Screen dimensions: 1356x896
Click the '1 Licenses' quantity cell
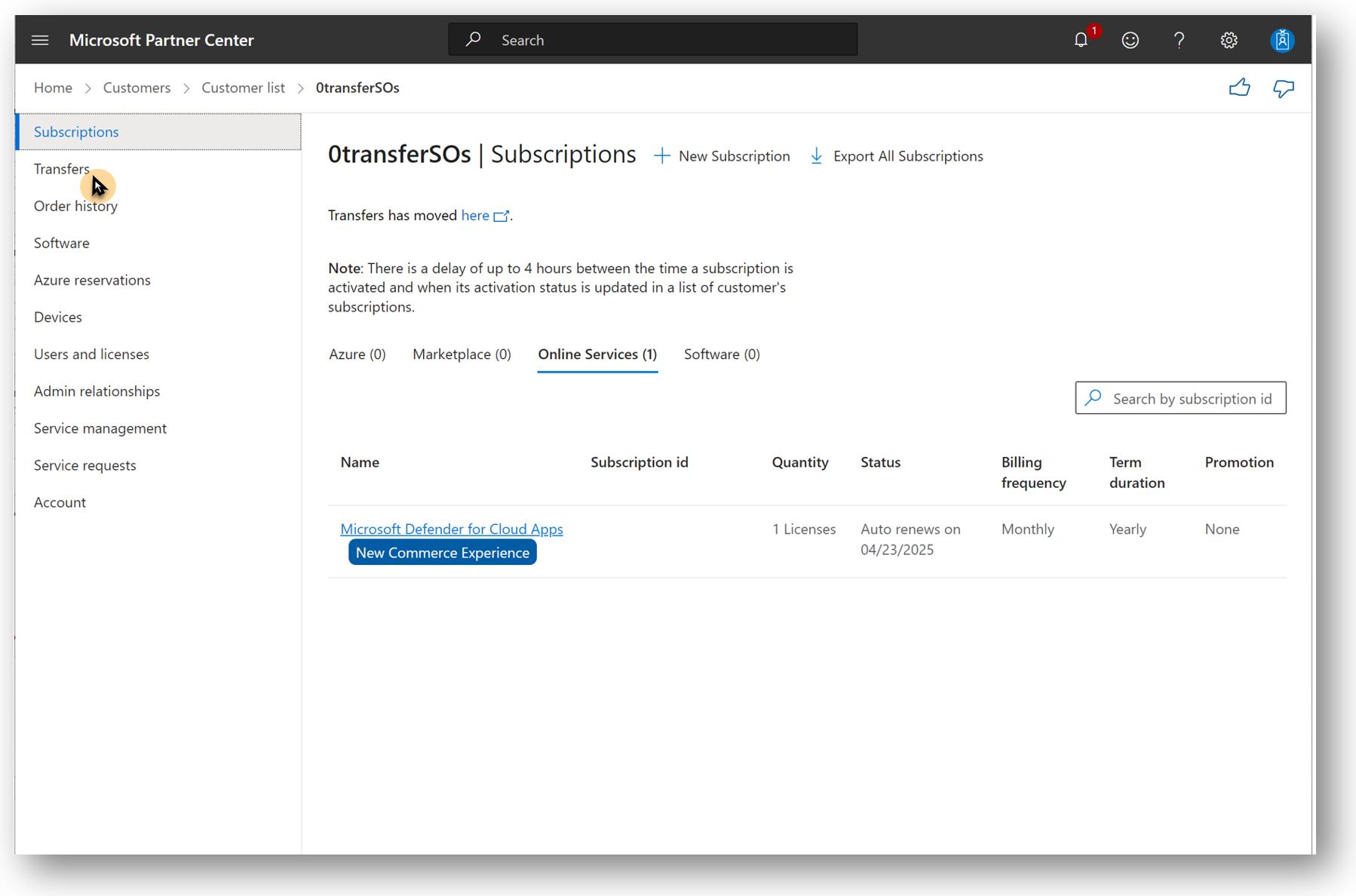(x=804, y=529)
